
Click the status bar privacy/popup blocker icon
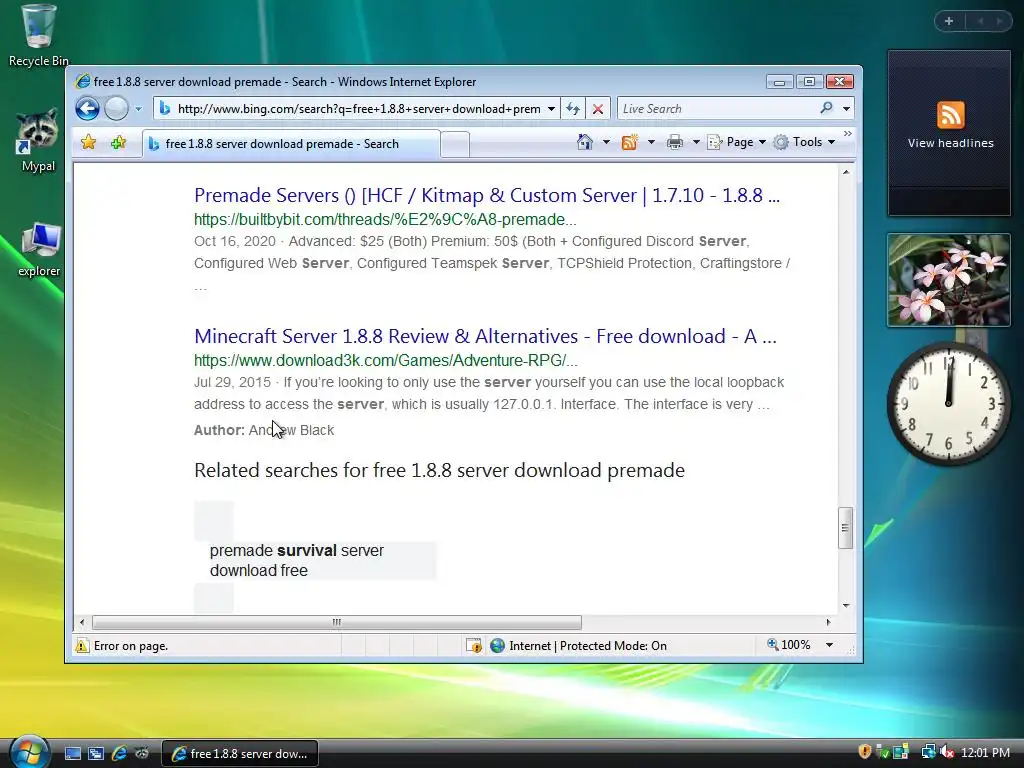474,646
